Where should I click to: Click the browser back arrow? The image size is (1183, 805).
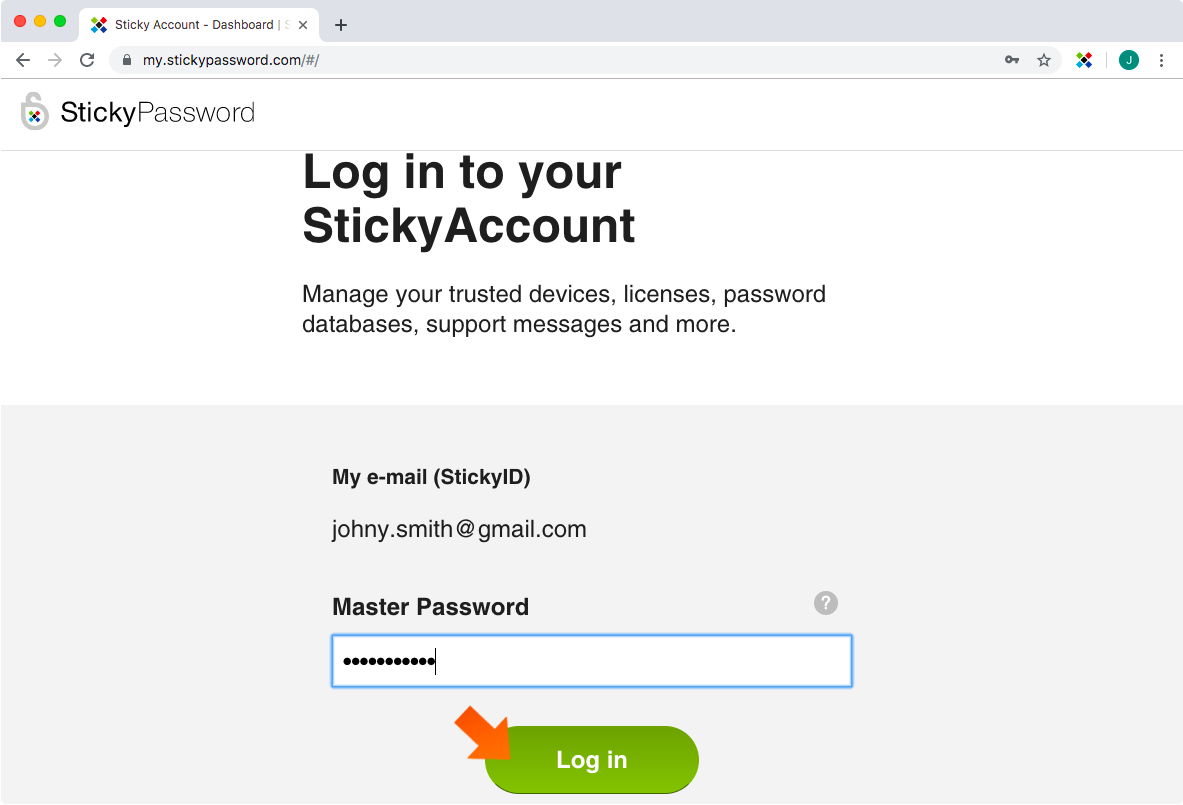23,60
